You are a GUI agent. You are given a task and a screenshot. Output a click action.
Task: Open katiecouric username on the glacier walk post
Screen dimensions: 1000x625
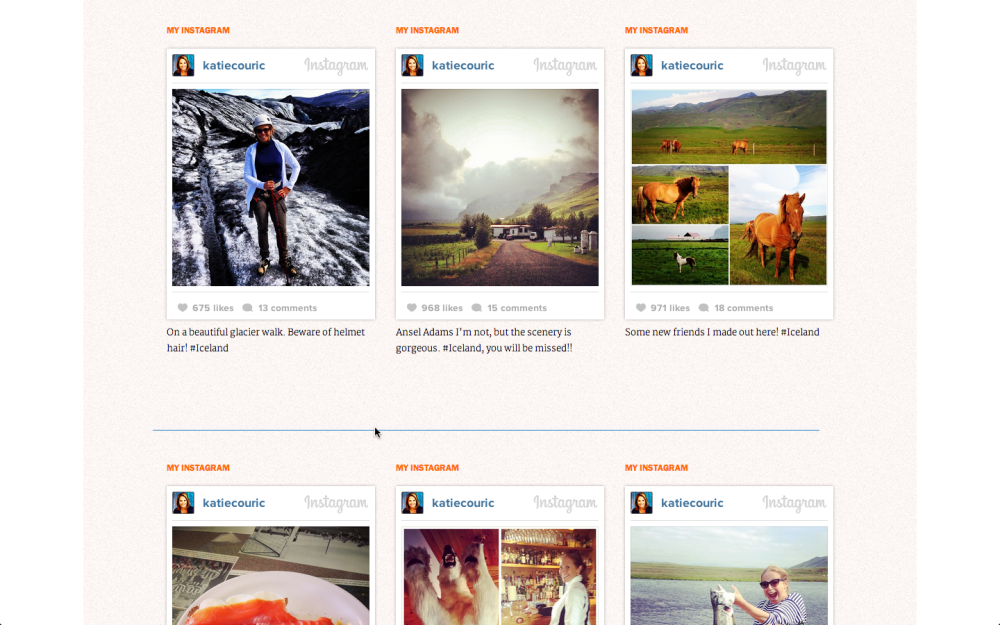coord(233,65)
